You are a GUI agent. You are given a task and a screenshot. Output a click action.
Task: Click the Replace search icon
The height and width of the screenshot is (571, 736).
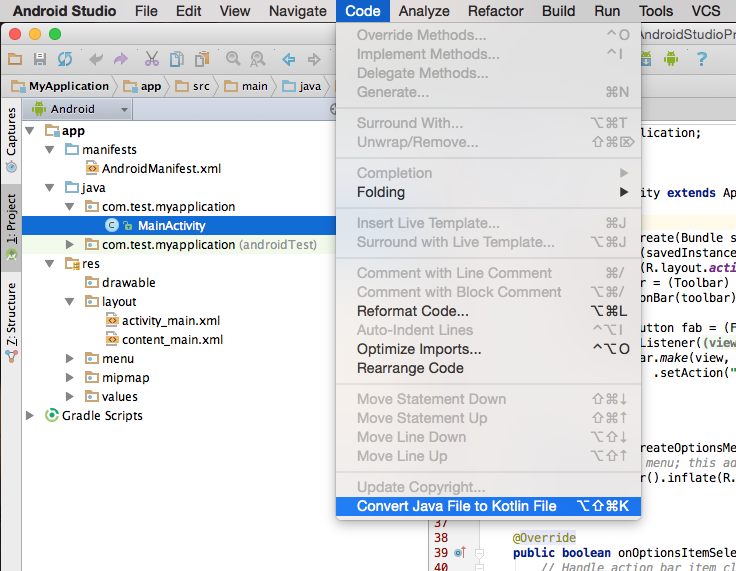click(258, 59)
